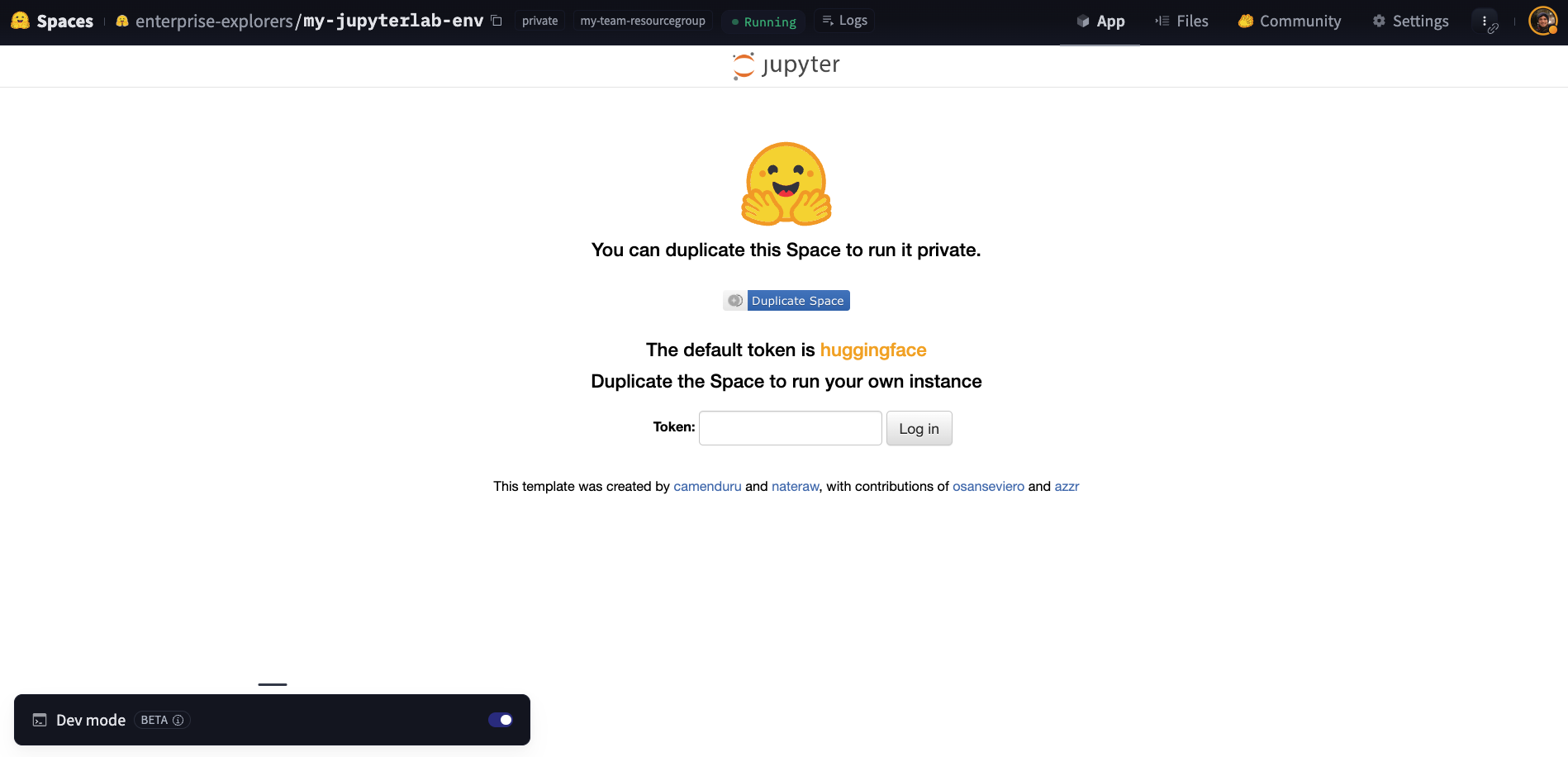Click the Dev mode terminal icon

(40, 720)
